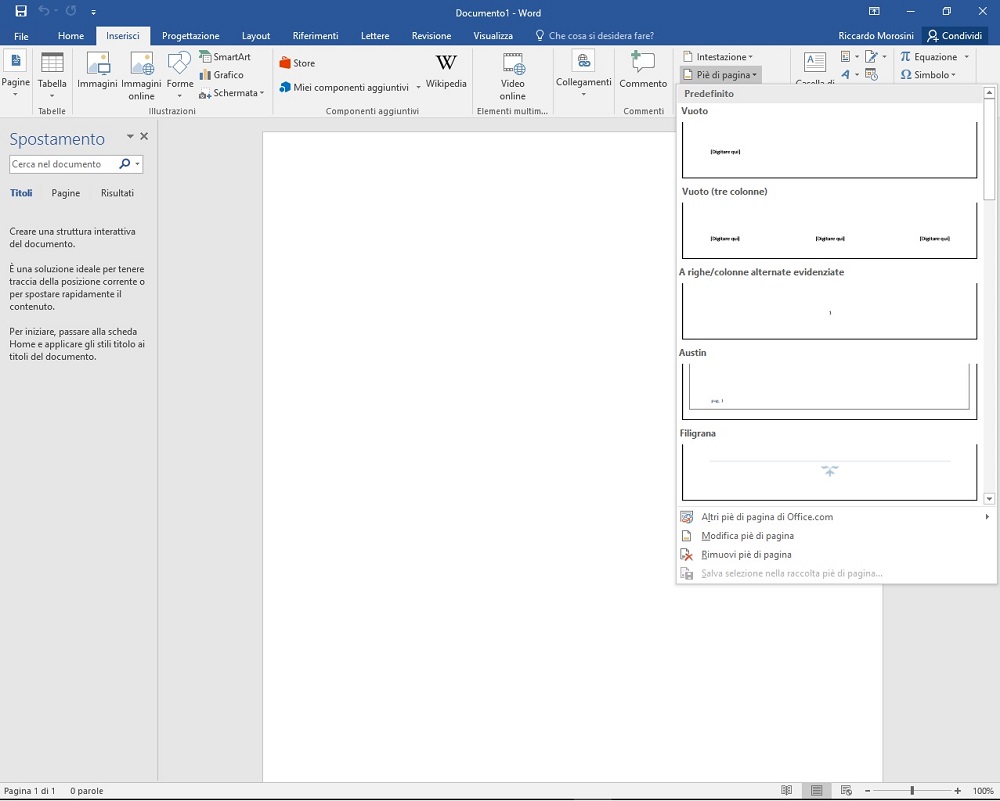Open 'Altri piè di pagina di Office.com' submenu
This screenshot has width=1000, height=801.
click(x=836, y=517)
